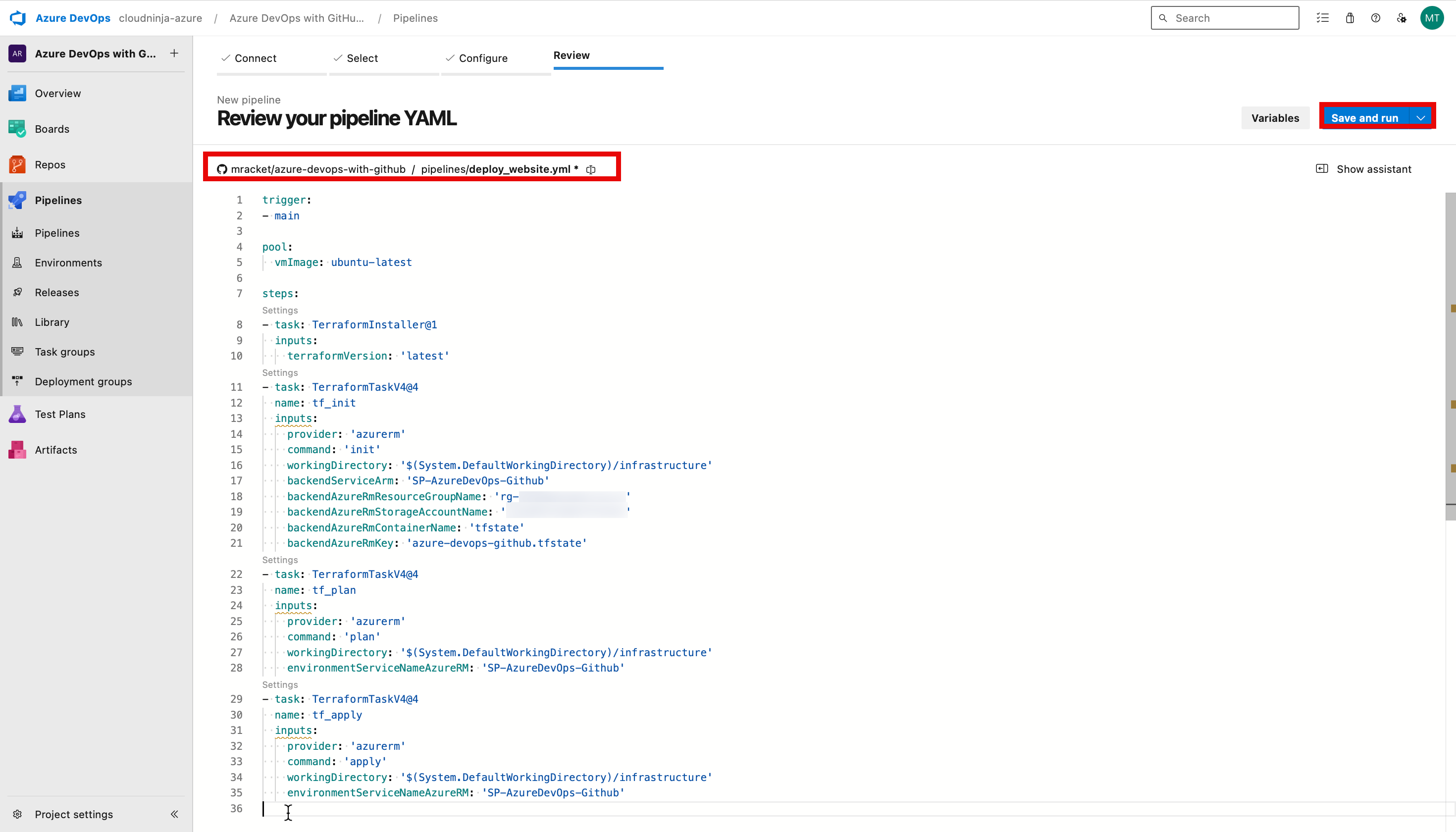This screenshot has width=1456, height=832.
Task: Click the AR project avatar icon
Action: click(x=17, y=53)
